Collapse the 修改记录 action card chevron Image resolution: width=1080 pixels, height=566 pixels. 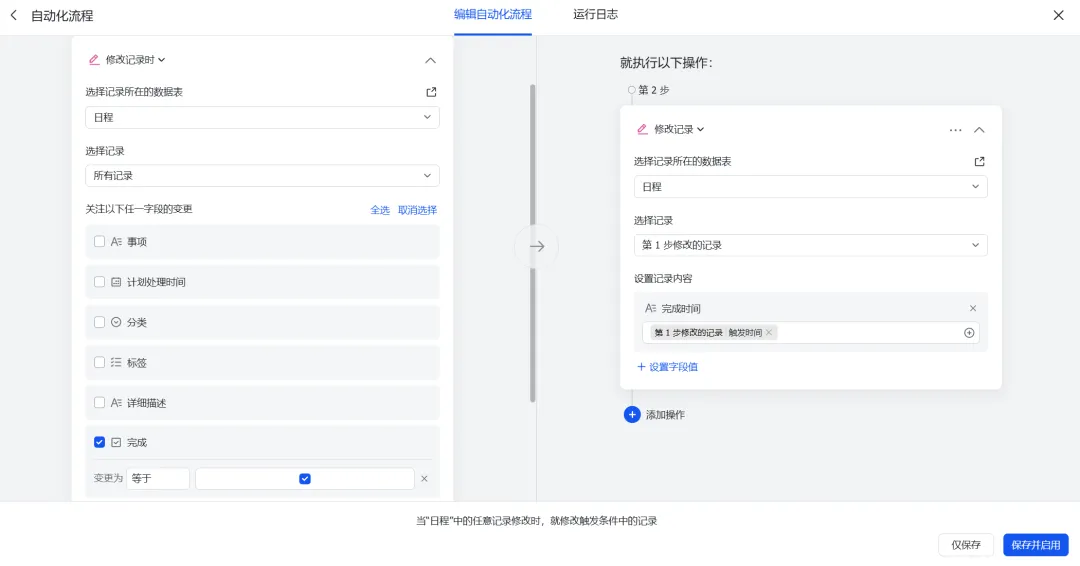point(979,129)
